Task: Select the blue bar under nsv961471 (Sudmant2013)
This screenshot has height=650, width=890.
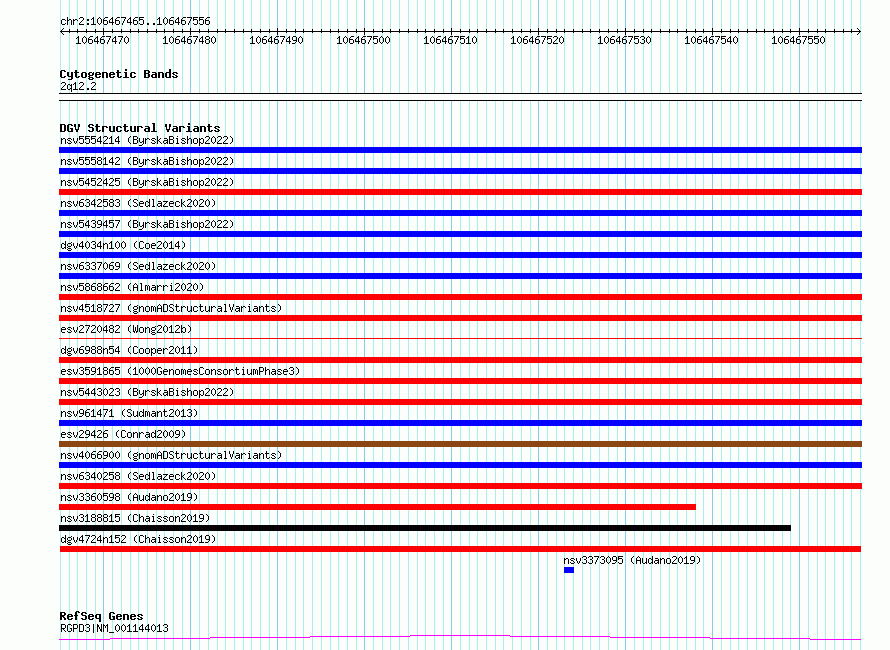Action: [460, 423]
